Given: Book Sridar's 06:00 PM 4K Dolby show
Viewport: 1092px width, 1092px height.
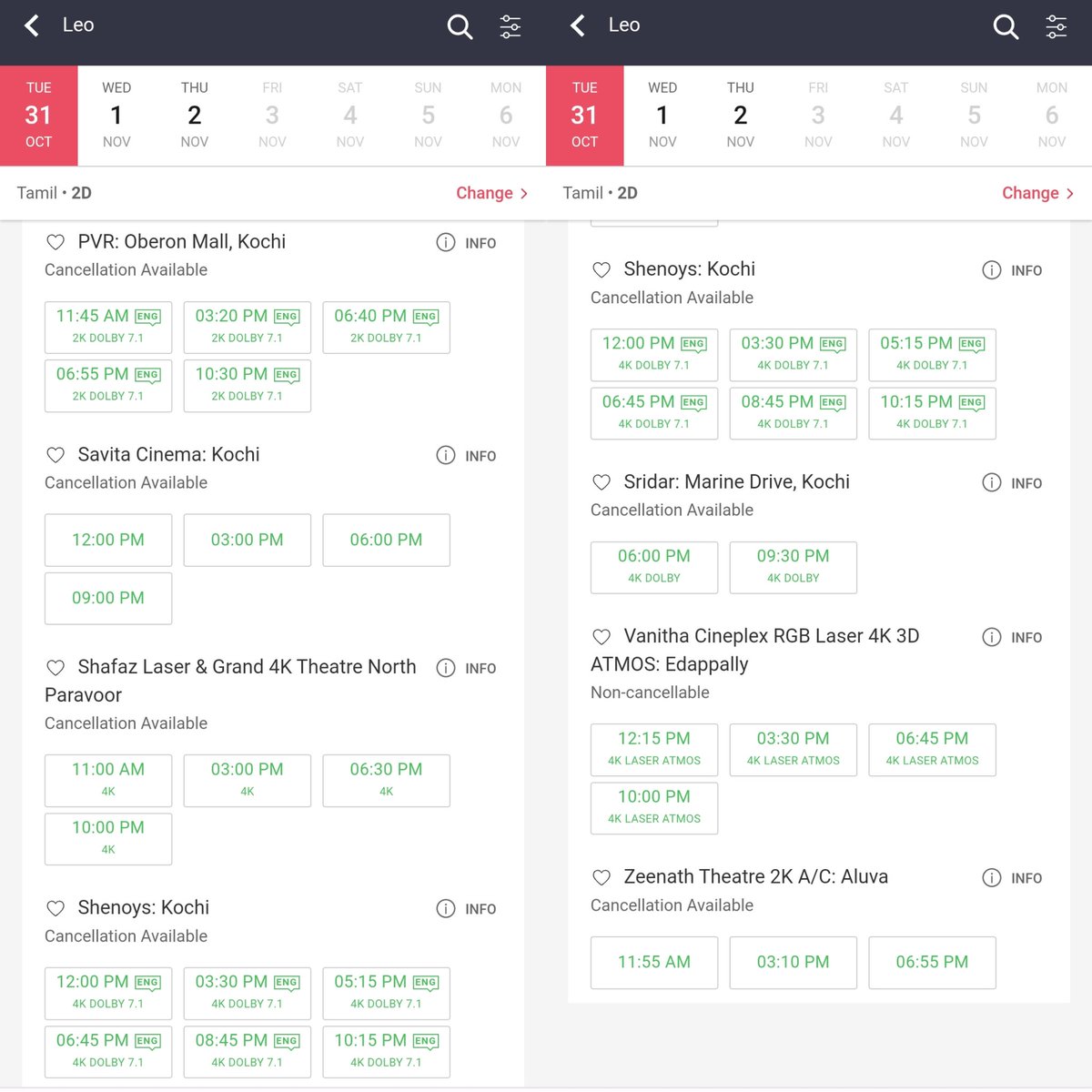Looking at the screenshot, I should tap(654, 568).
